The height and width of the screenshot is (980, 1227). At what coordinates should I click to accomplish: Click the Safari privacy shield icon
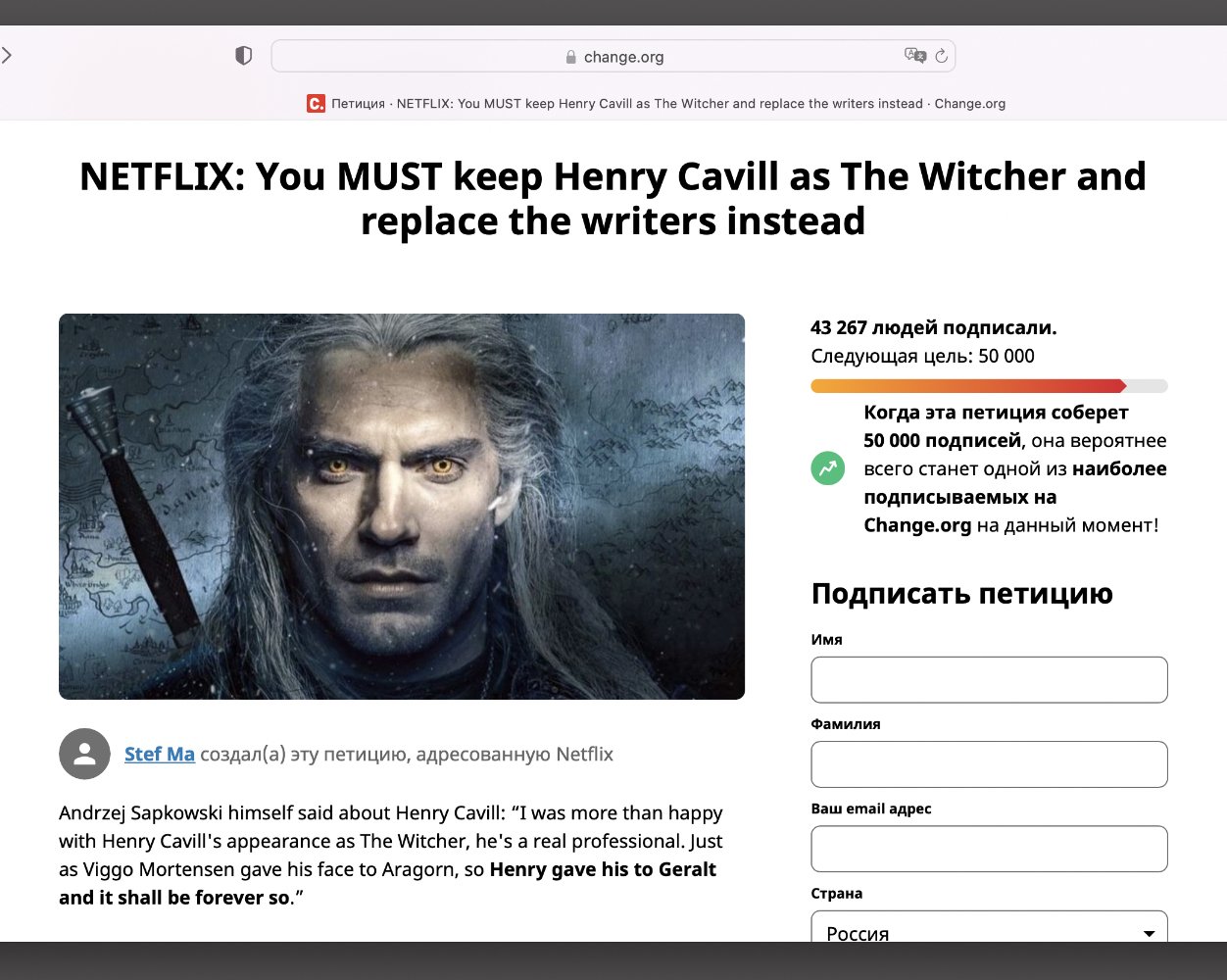coord(242,56)
